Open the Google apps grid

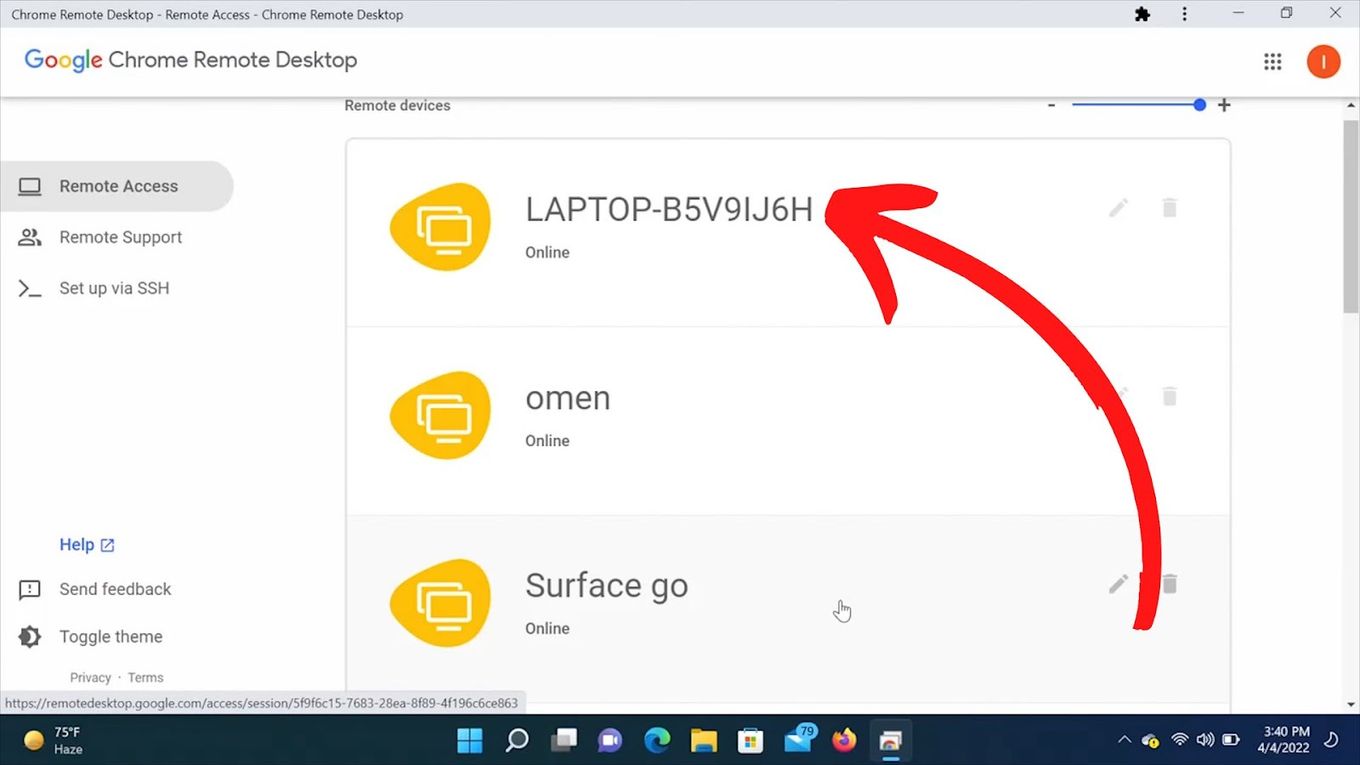(1272, 62)
